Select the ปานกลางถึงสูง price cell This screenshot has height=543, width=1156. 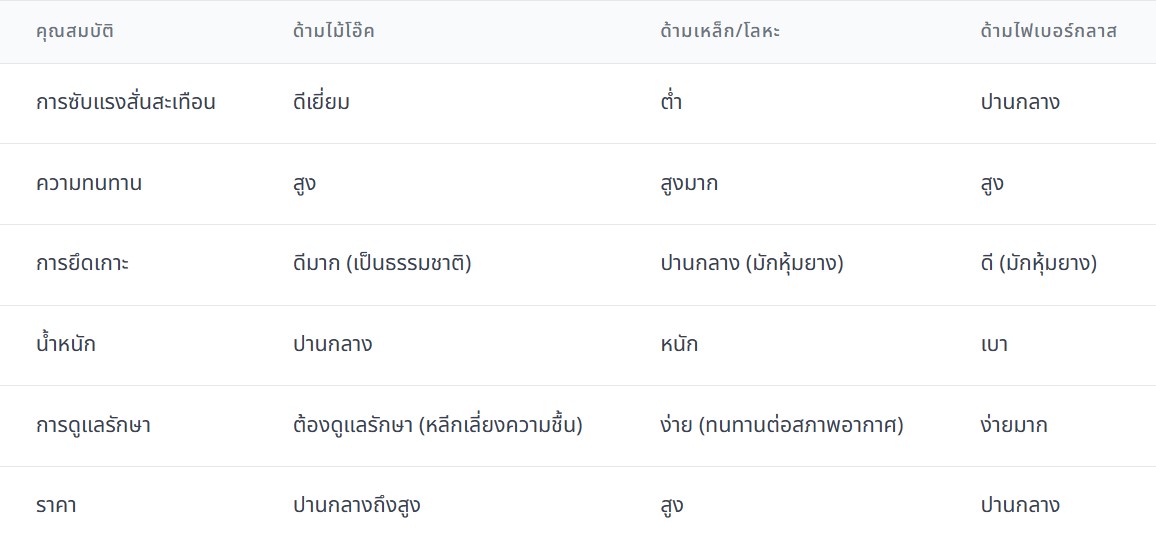click(x=357, y=506)
